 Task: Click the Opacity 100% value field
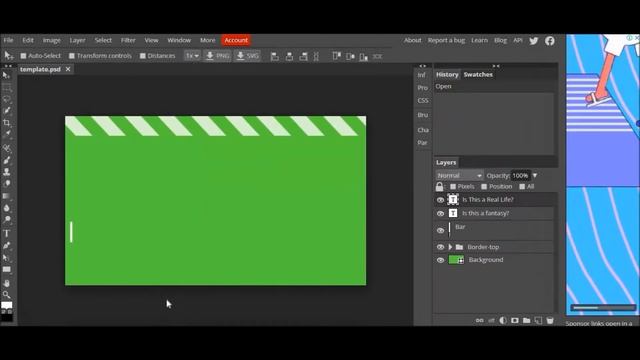[x=520, y=176]
